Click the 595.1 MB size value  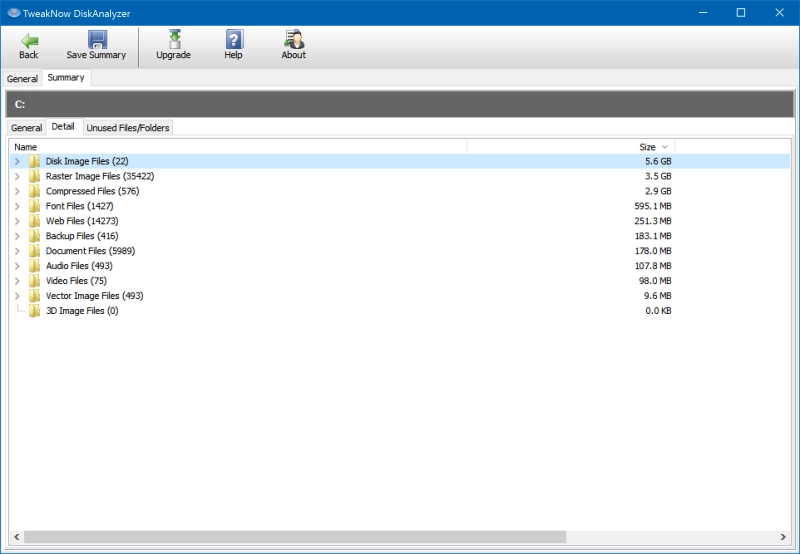[x=653, y=206]
